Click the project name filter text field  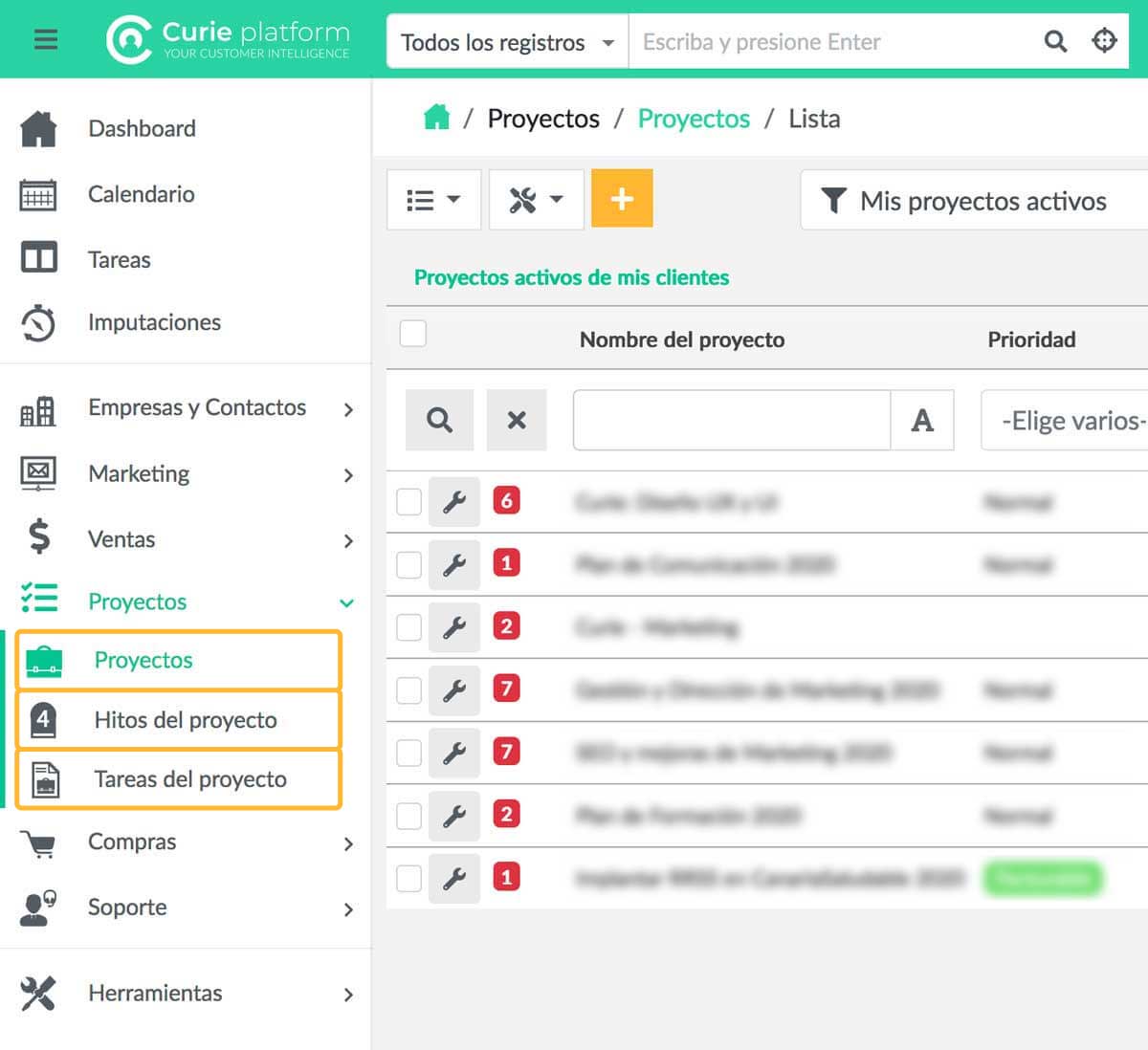click(x=732, y=420)
